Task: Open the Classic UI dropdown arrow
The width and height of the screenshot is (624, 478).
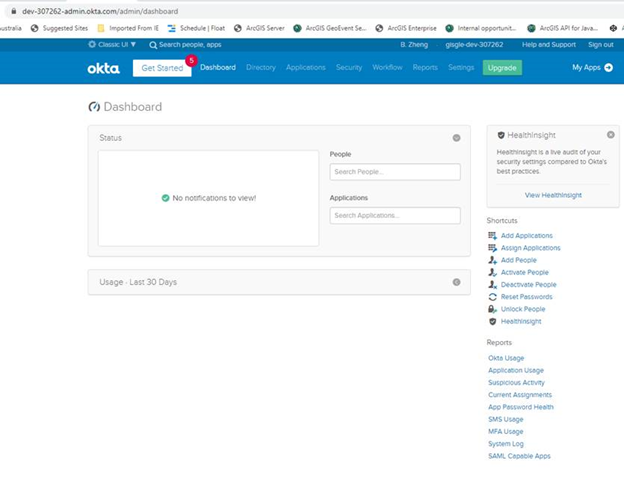Action: (133, 44)
